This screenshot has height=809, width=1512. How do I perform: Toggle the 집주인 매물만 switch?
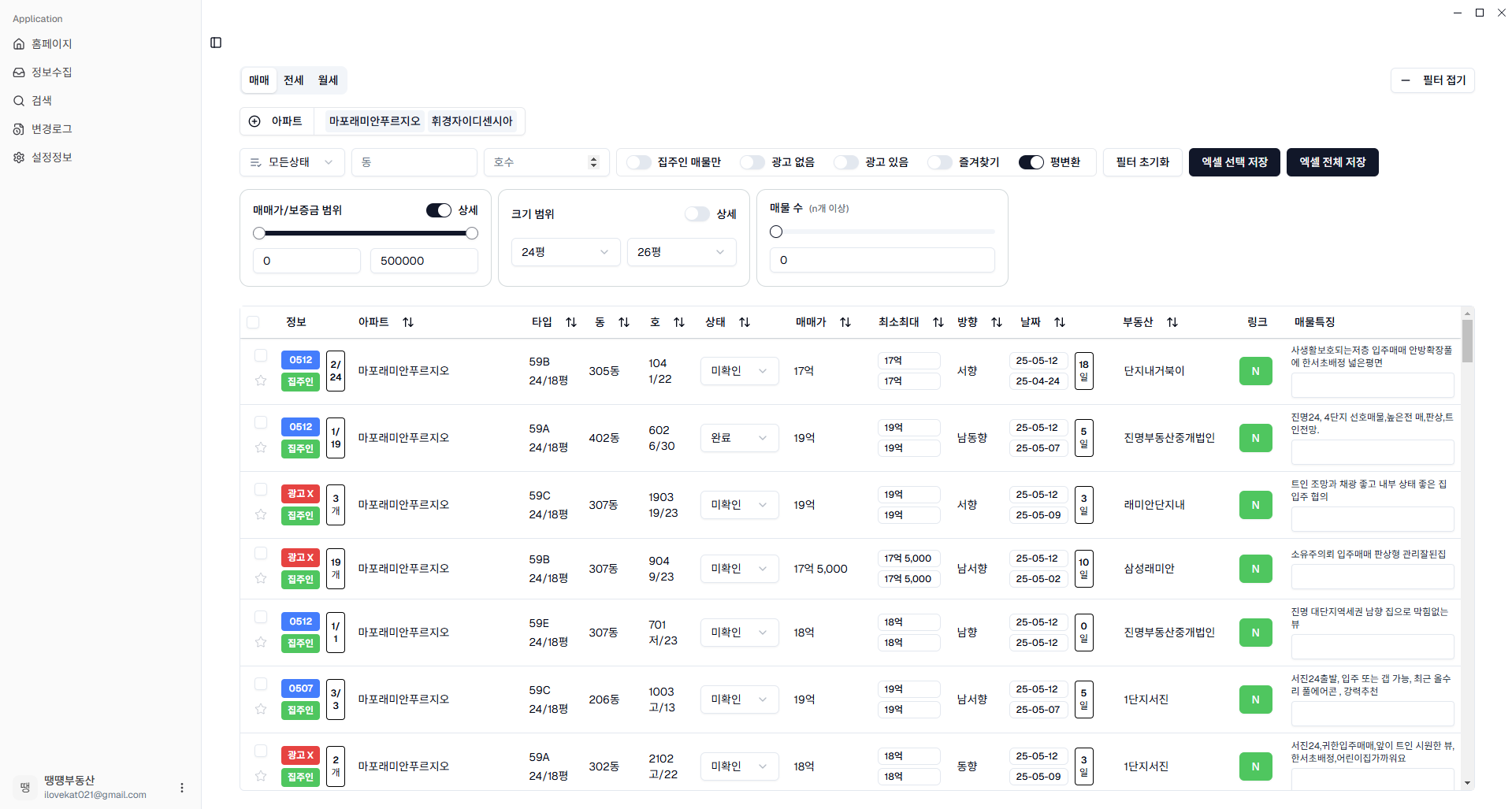[x=639, y=162]
